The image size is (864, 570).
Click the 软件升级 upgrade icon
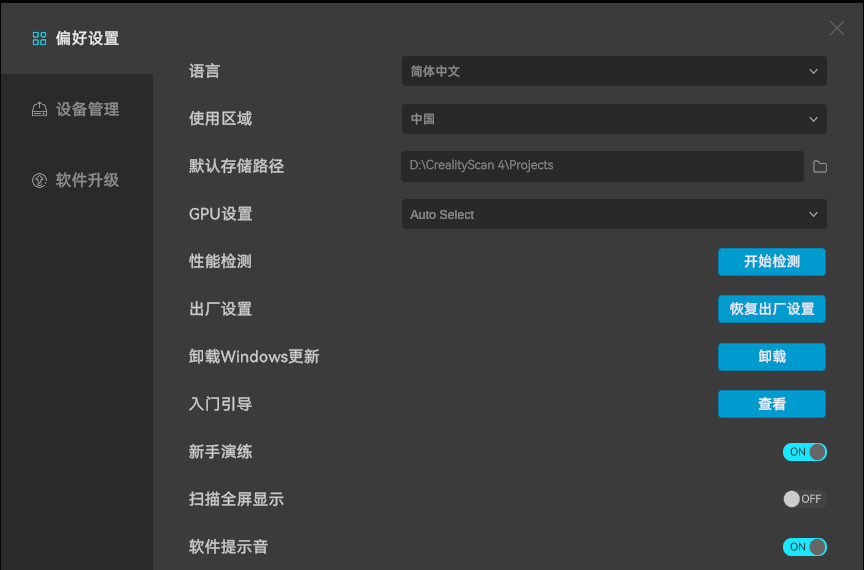pos(40,181)
